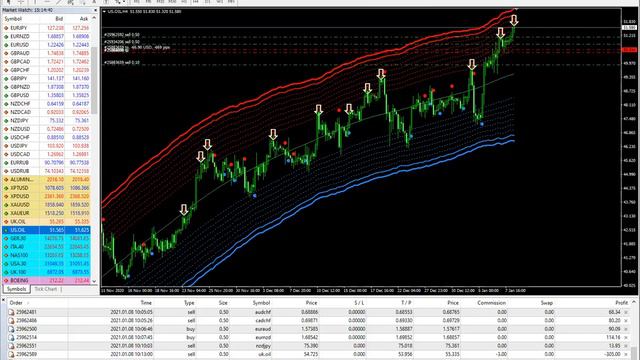The image size is (640, 360).
Task: Close the audchf order with its x button
Action: (x=626, y=313)
